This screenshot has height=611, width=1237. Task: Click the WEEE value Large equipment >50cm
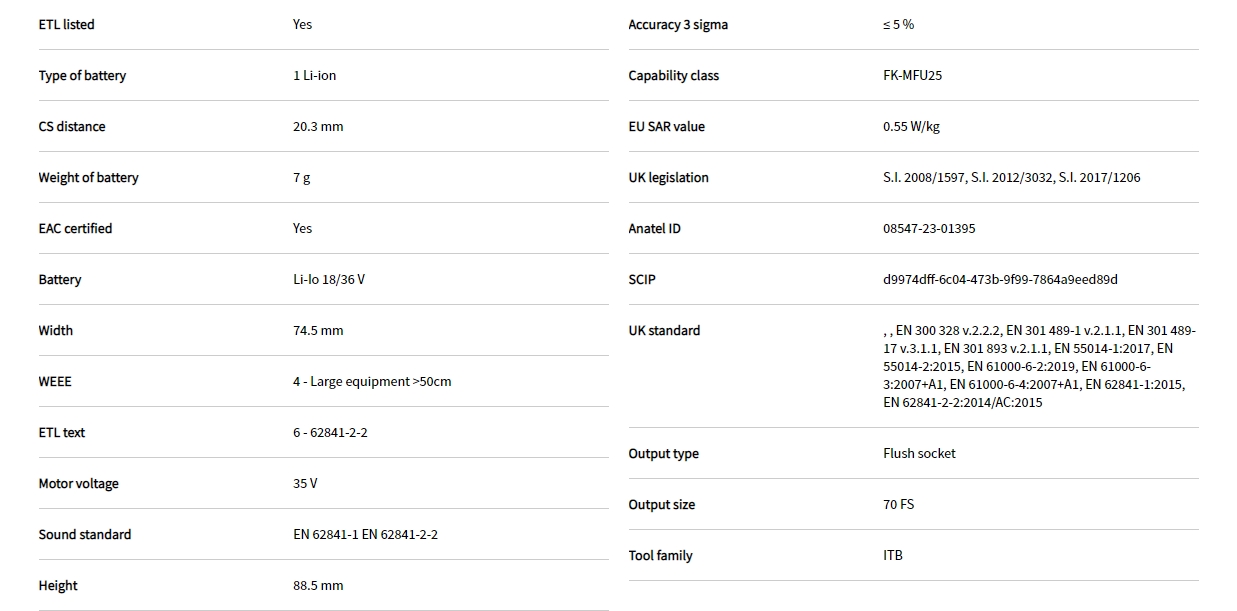tap(372, 382)
